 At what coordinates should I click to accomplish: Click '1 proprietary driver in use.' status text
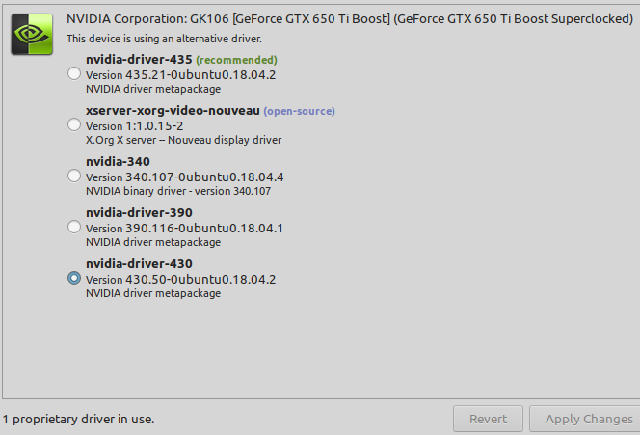[x=78, y=419]
